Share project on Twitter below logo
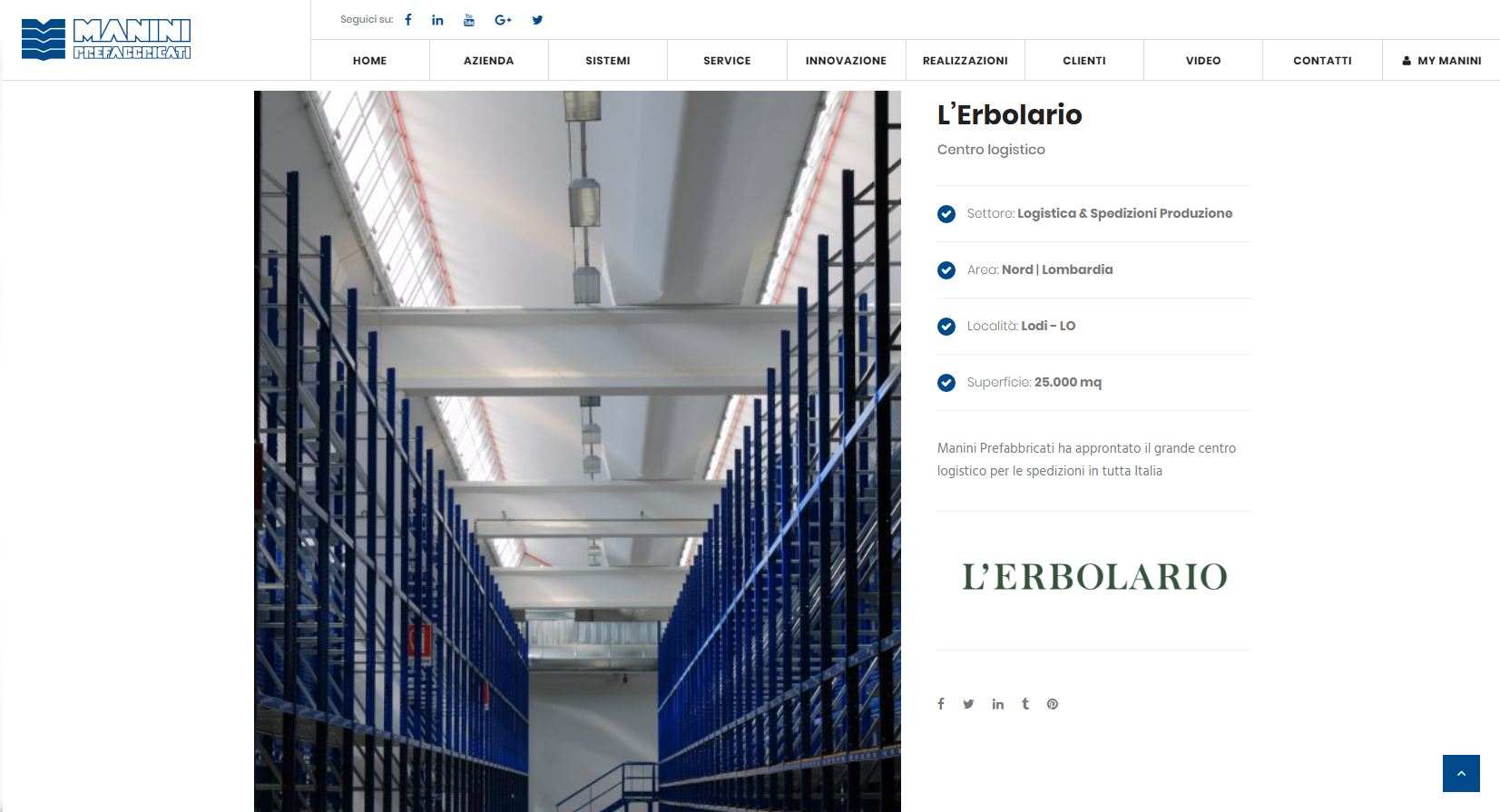 (x=968, y=704)
